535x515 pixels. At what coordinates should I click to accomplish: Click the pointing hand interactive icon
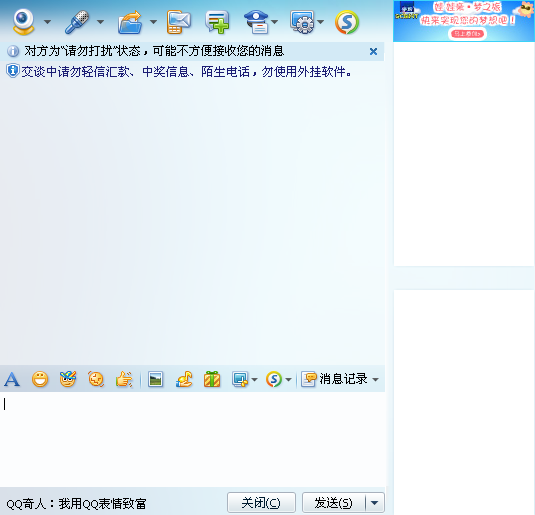tap(124, 379)
